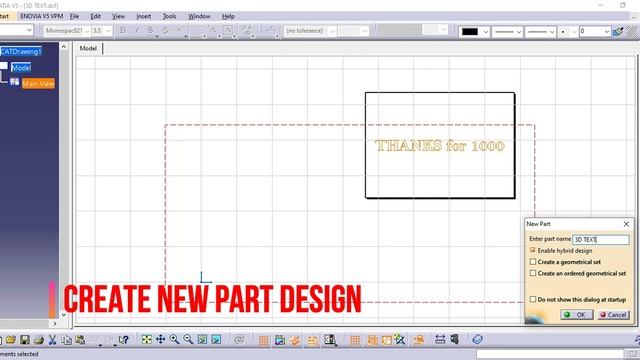Open the ENOVIA V5 VPM menu
Screen dimensions: 640x360
[x=42, y=16]
